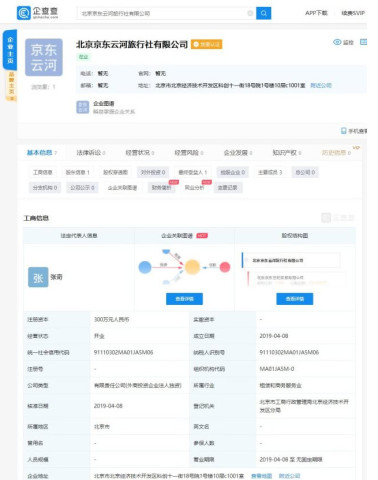Select the founding date 2019-04-08 value
378x480 pixels.
pos(274,336)
